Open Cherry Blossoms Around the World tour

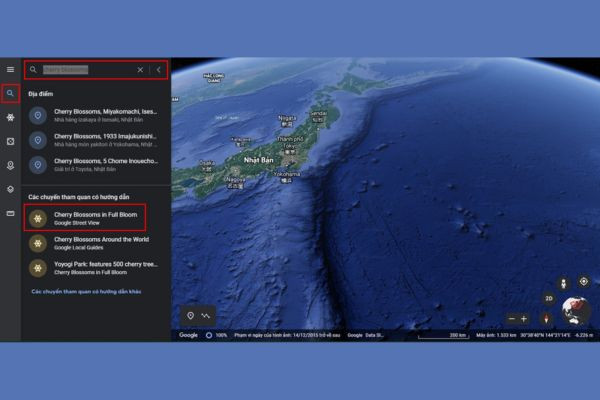(x=96, y=243)
